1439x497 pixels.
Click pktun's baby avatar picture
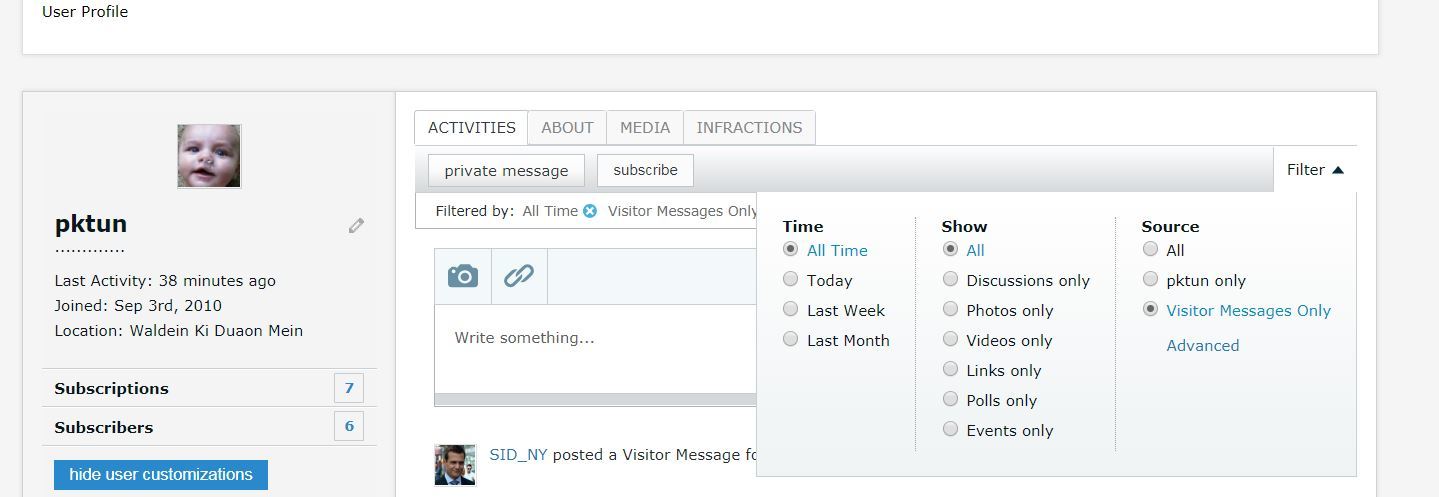coord(209,156)
